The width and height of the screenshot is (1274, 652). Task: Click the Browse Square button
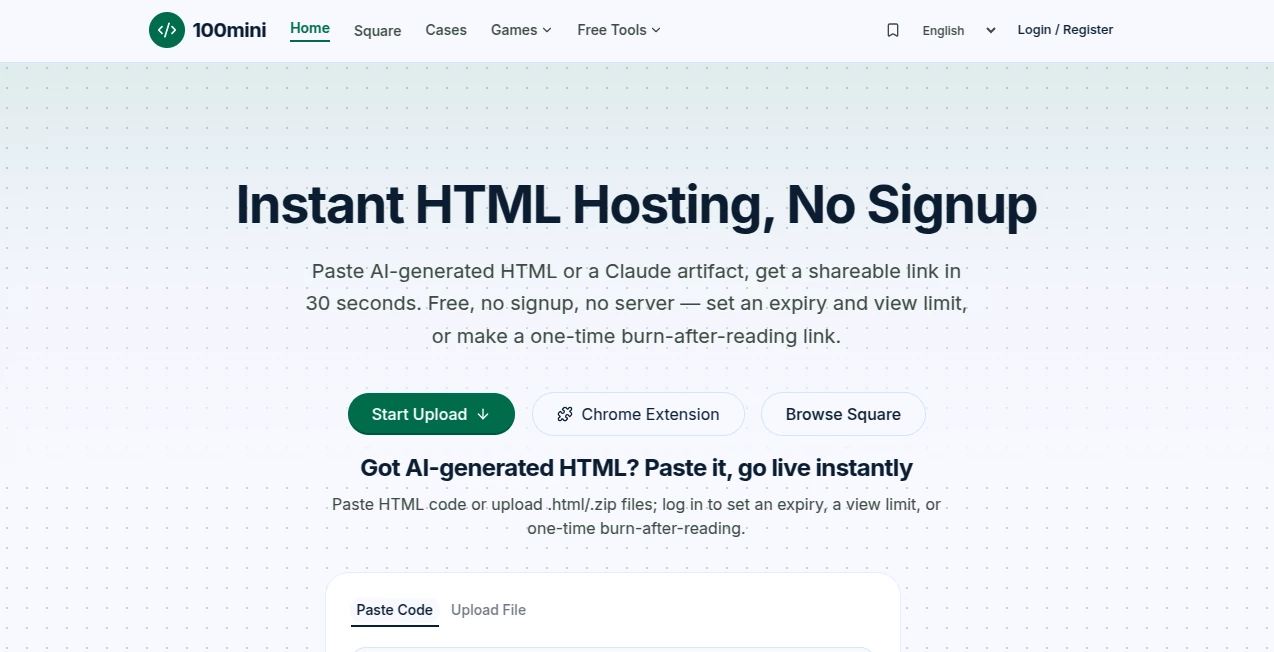(x=843, y=414)
